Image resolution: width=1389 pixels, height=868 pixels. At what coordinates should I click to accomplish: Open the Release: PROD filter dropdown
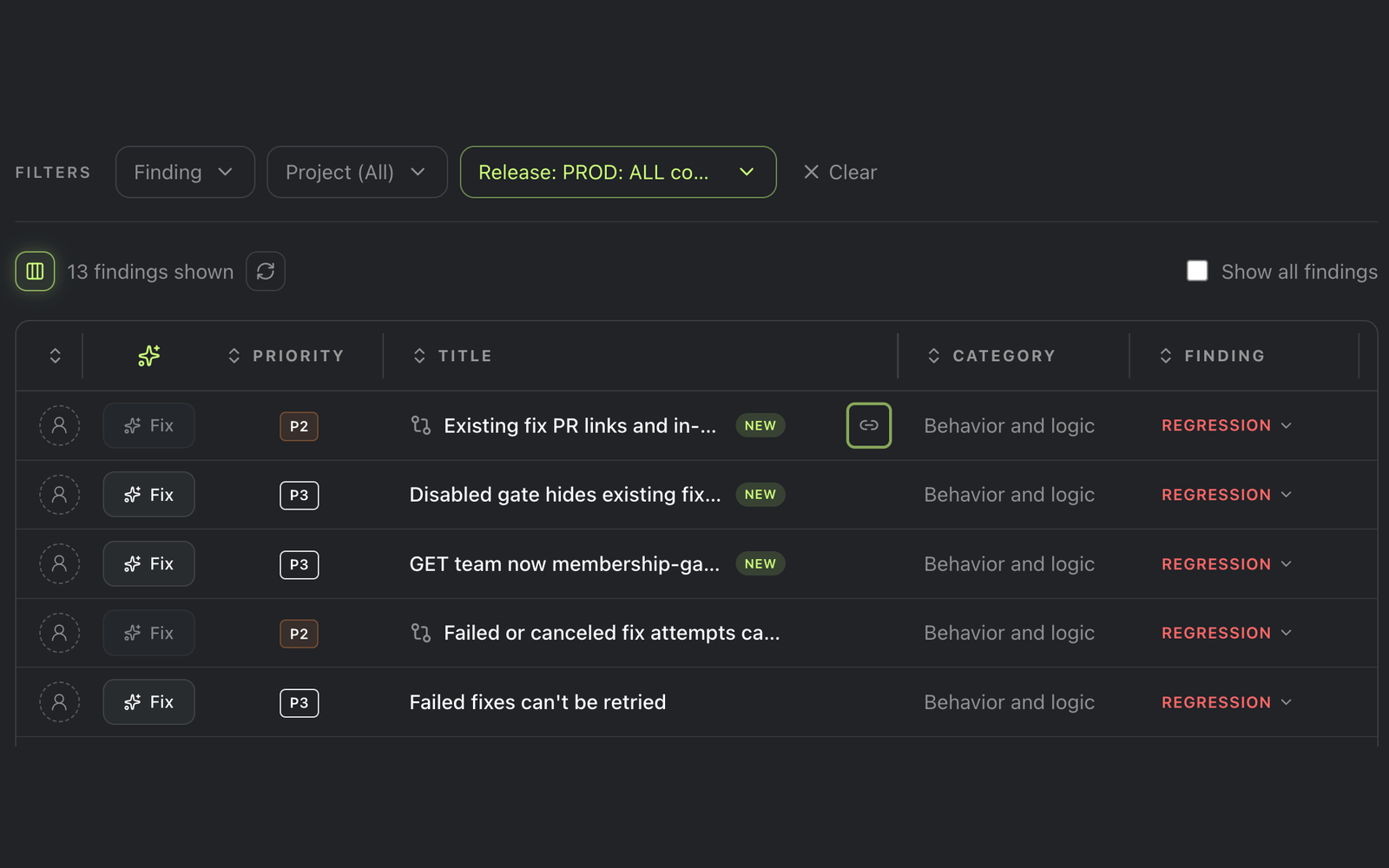(618, 172)
